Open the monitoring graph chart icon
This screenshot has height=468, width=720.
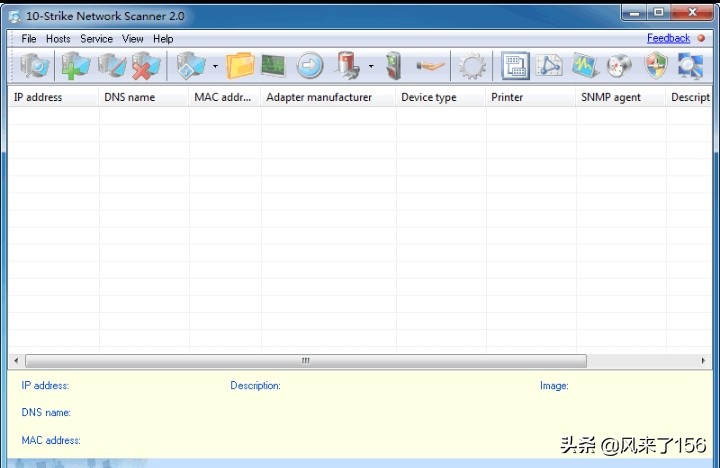click(585, 66)
